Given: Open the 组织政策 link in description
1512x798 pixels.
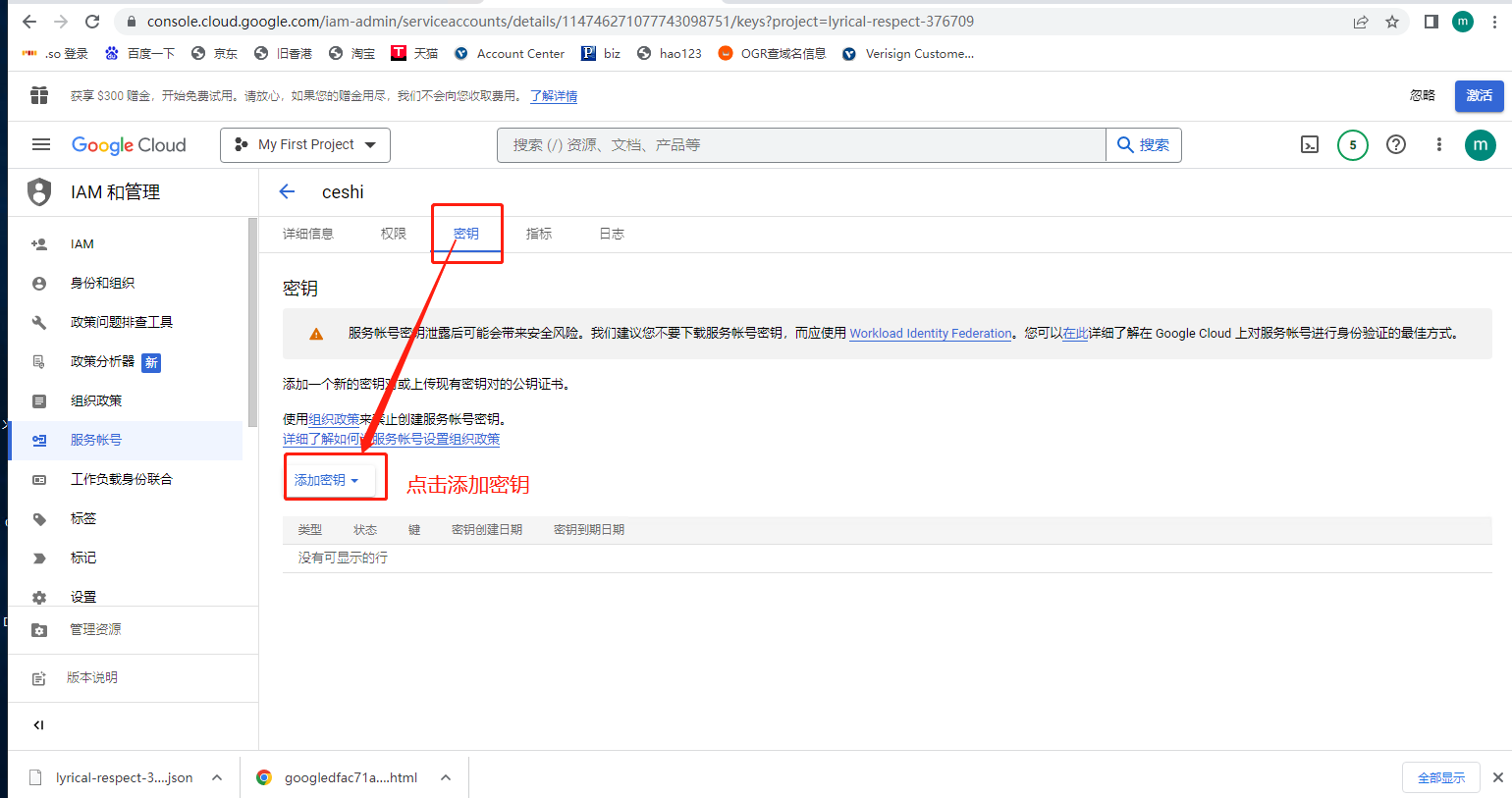Looking at the screenshot, I should [x=334, y=419].
